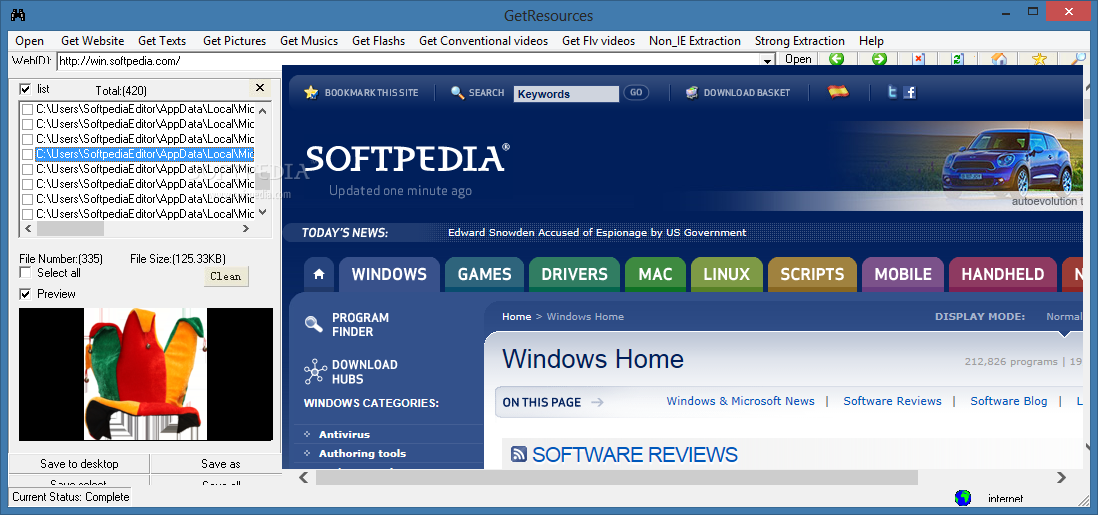Image resolution: width=1098 pixels, height=515 pixels.
Task: Click the Stop loading icon with red X
Action: pyautogui.click(x=918, y=60)
